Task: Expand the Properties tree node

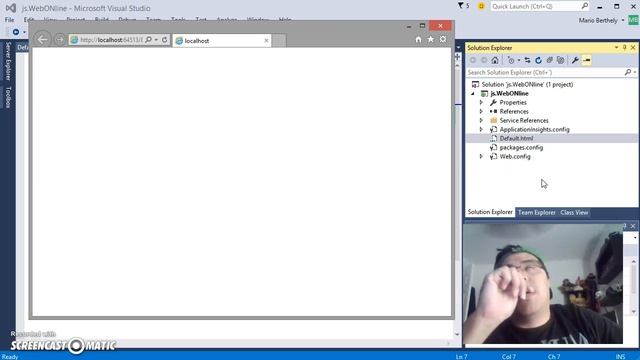Action: [481, 102]
